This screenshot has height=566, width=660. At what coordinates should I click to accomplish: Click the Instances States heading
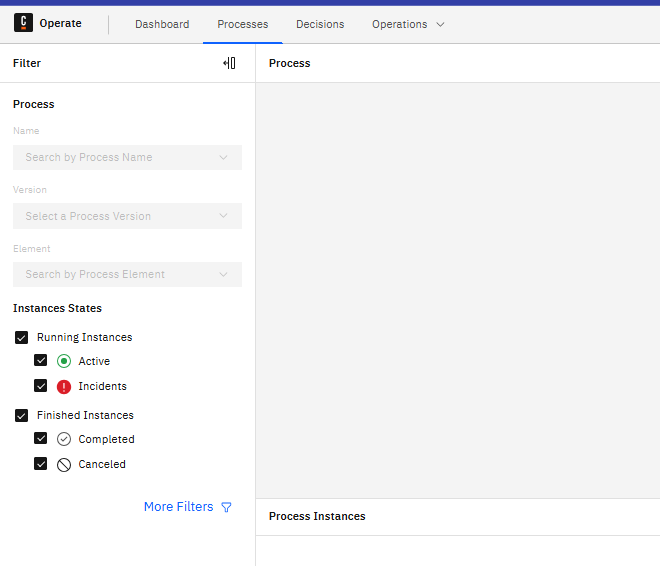pyautogui.click(x=57, y=308)
